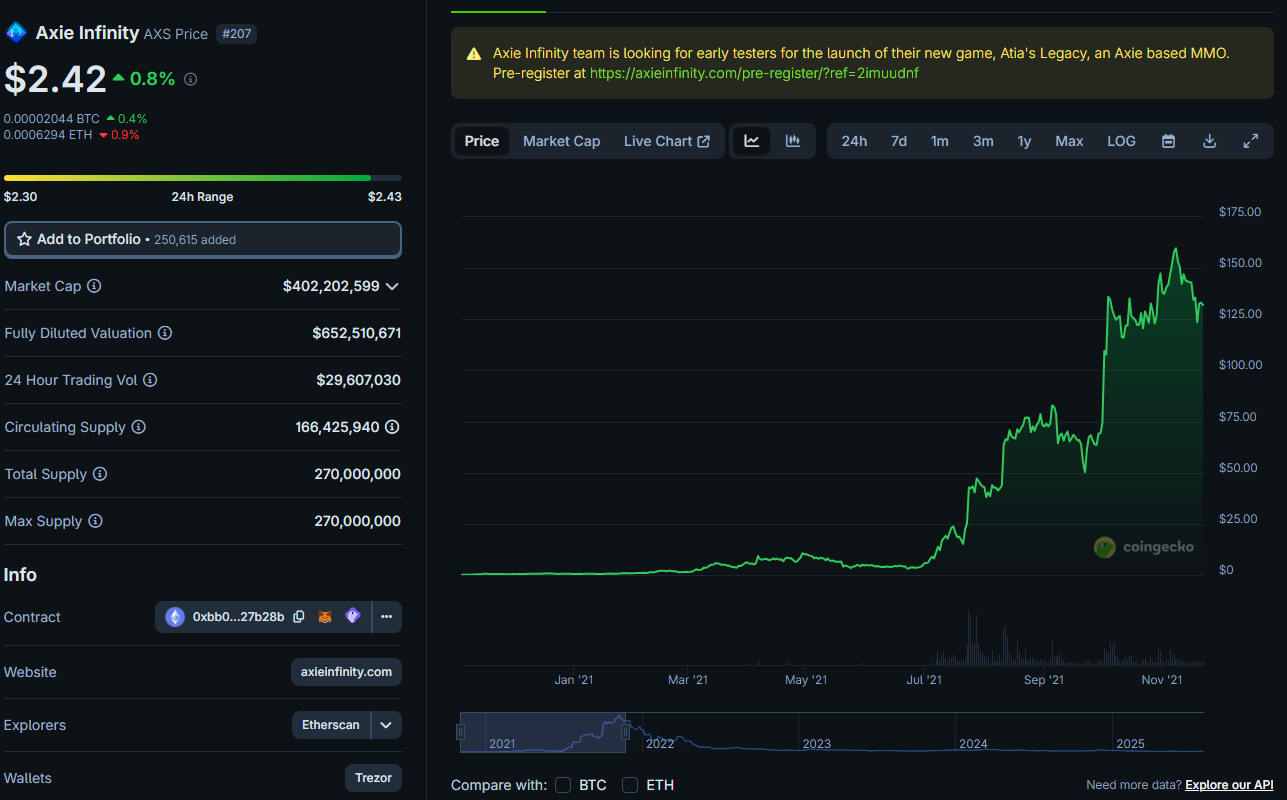
Task: Click the 24h Range progress bar
Action: pos(203,178)
